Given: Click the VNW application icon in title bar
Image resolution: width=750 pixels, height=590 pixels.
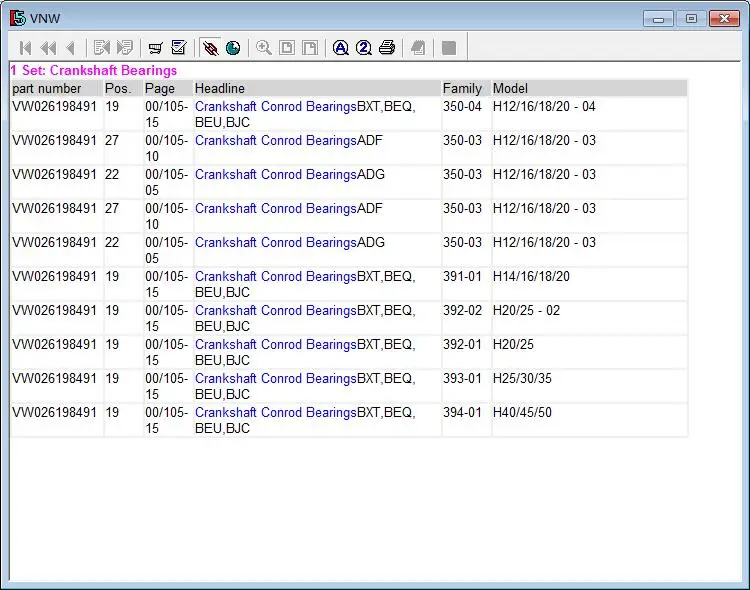Looking at the screenshot, I should coord(18,18).
